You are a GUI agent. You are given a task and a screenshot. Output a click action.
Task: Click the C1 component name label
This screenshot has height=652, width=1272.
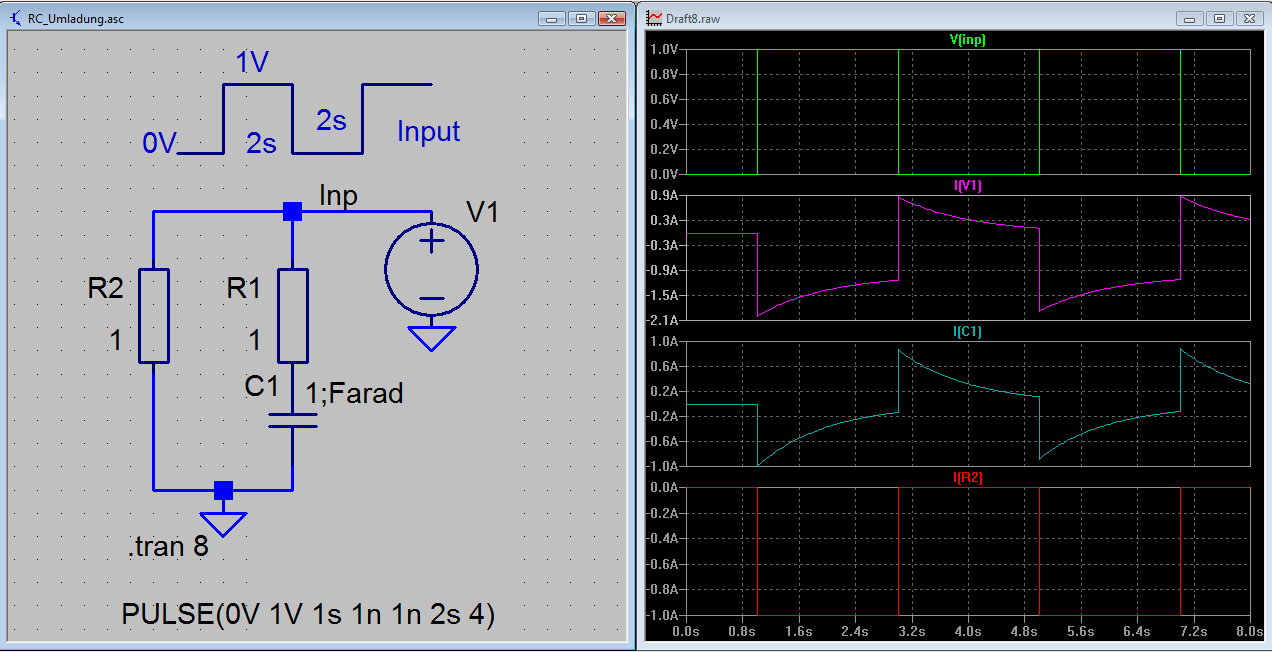point(263,384)
